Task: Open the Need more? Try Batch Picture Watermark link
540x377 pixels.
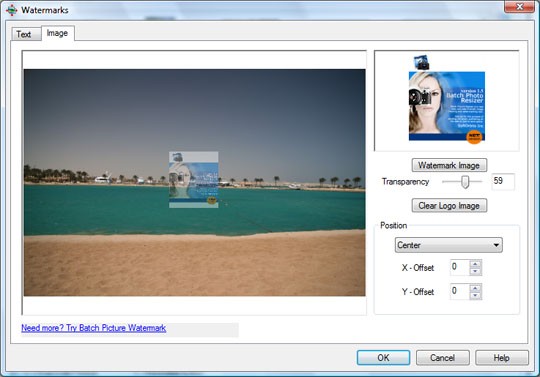Action: click(x=94, y=328)
